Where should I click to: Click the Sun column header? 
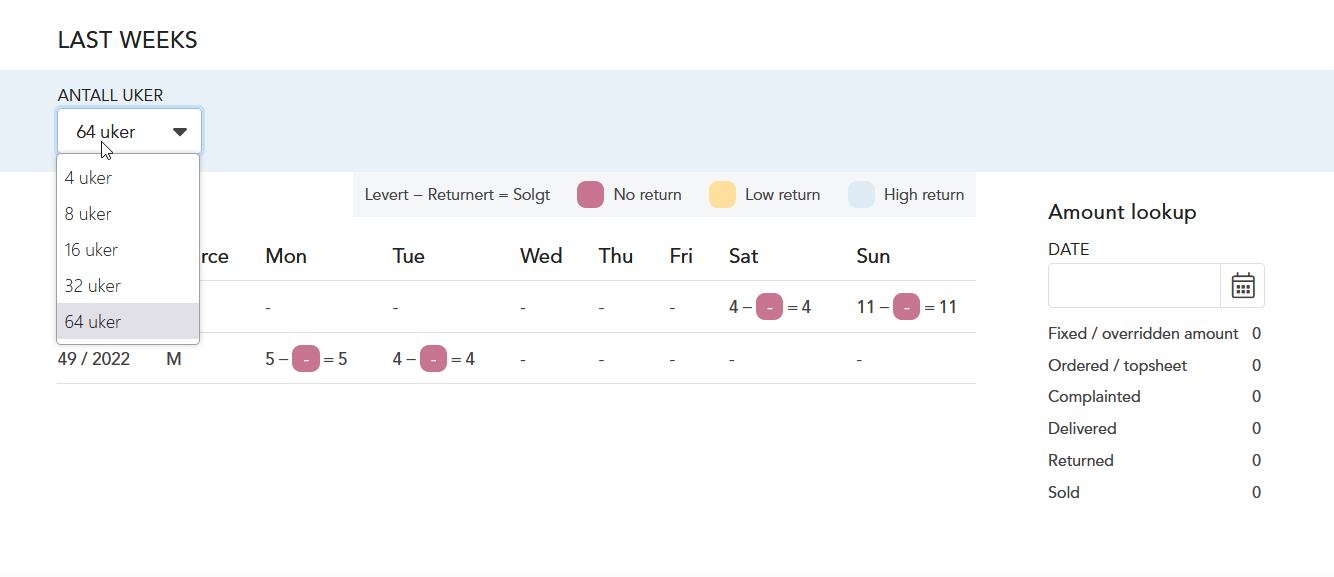point(873,256)
